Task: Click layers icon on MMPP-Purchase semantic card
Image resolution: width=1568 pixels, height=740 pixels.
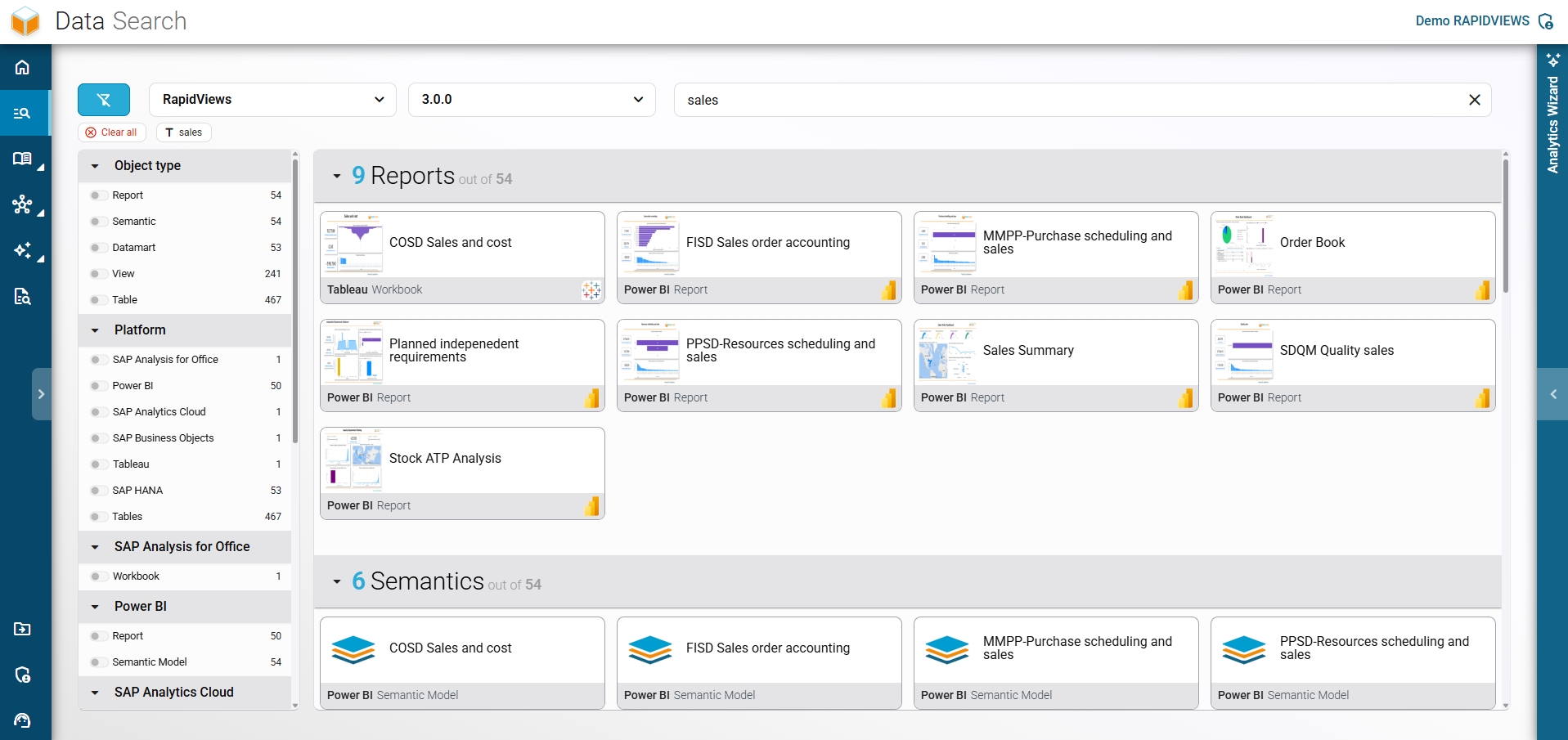Action: (947, 649)
